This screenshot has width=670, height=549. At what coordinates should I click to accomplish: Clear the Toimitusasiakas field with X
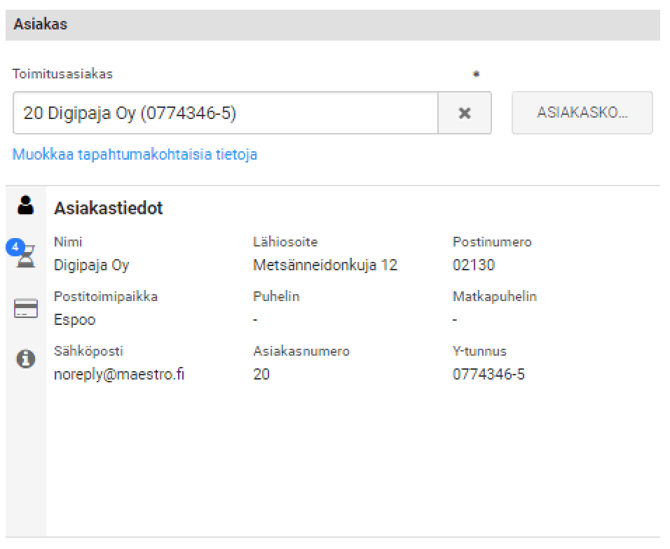tap(464, 113)
